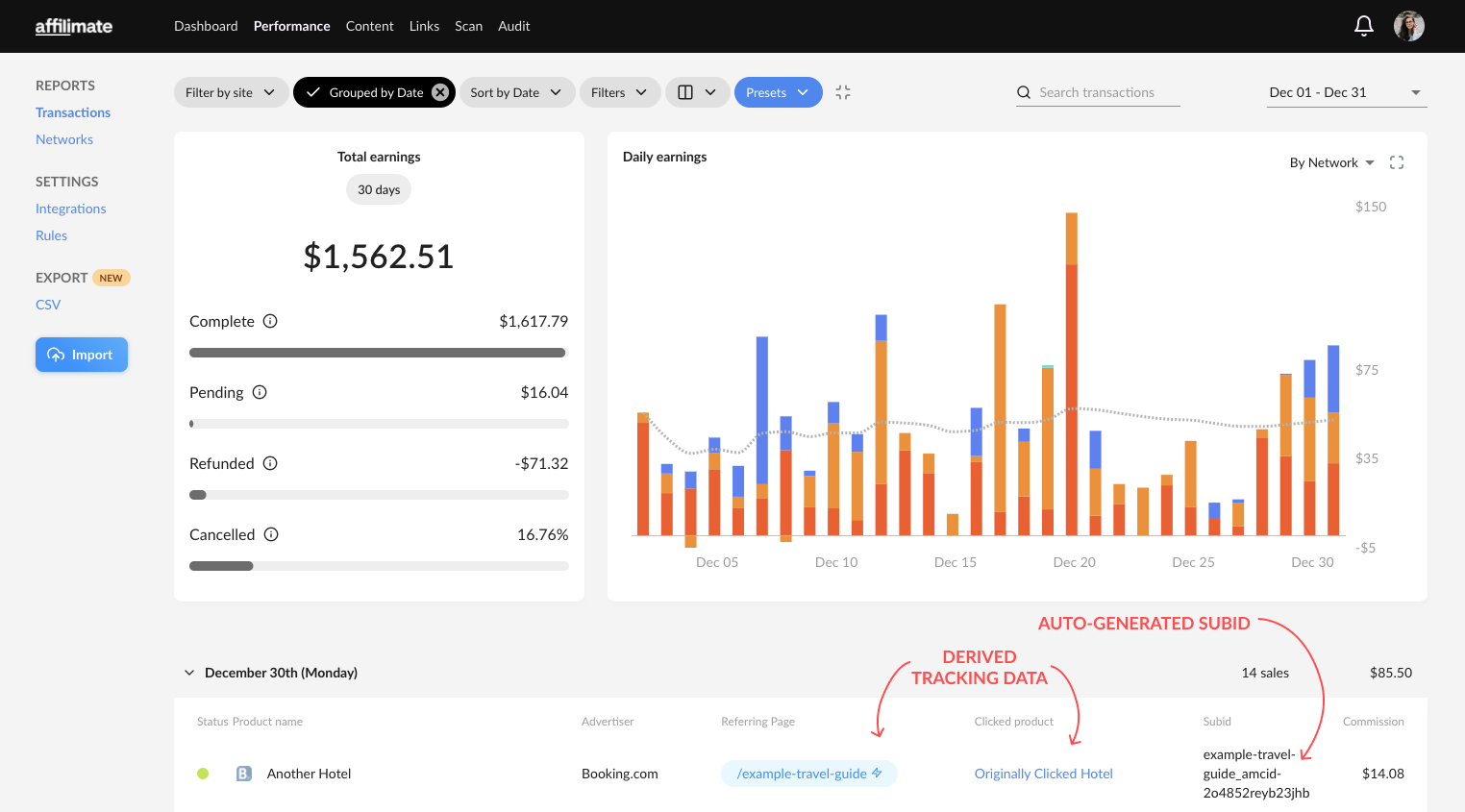
Task: Remove the Grouped by Date filter
Action: click(440, 92)
